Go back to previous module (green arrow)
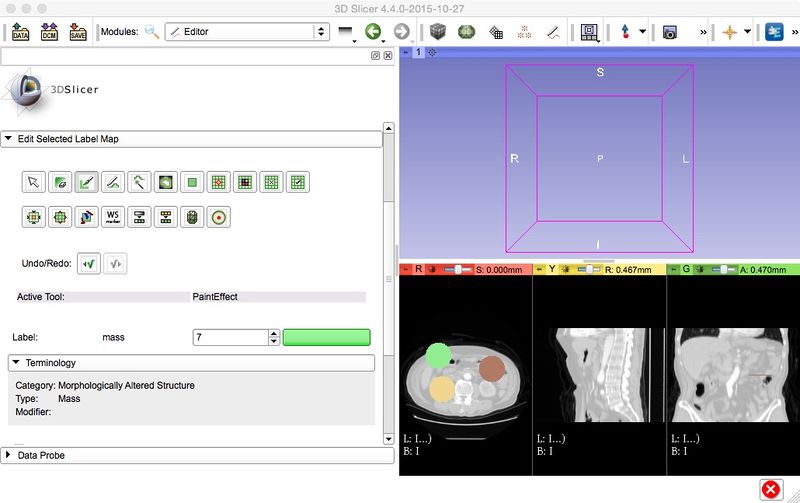 [373, 32]
